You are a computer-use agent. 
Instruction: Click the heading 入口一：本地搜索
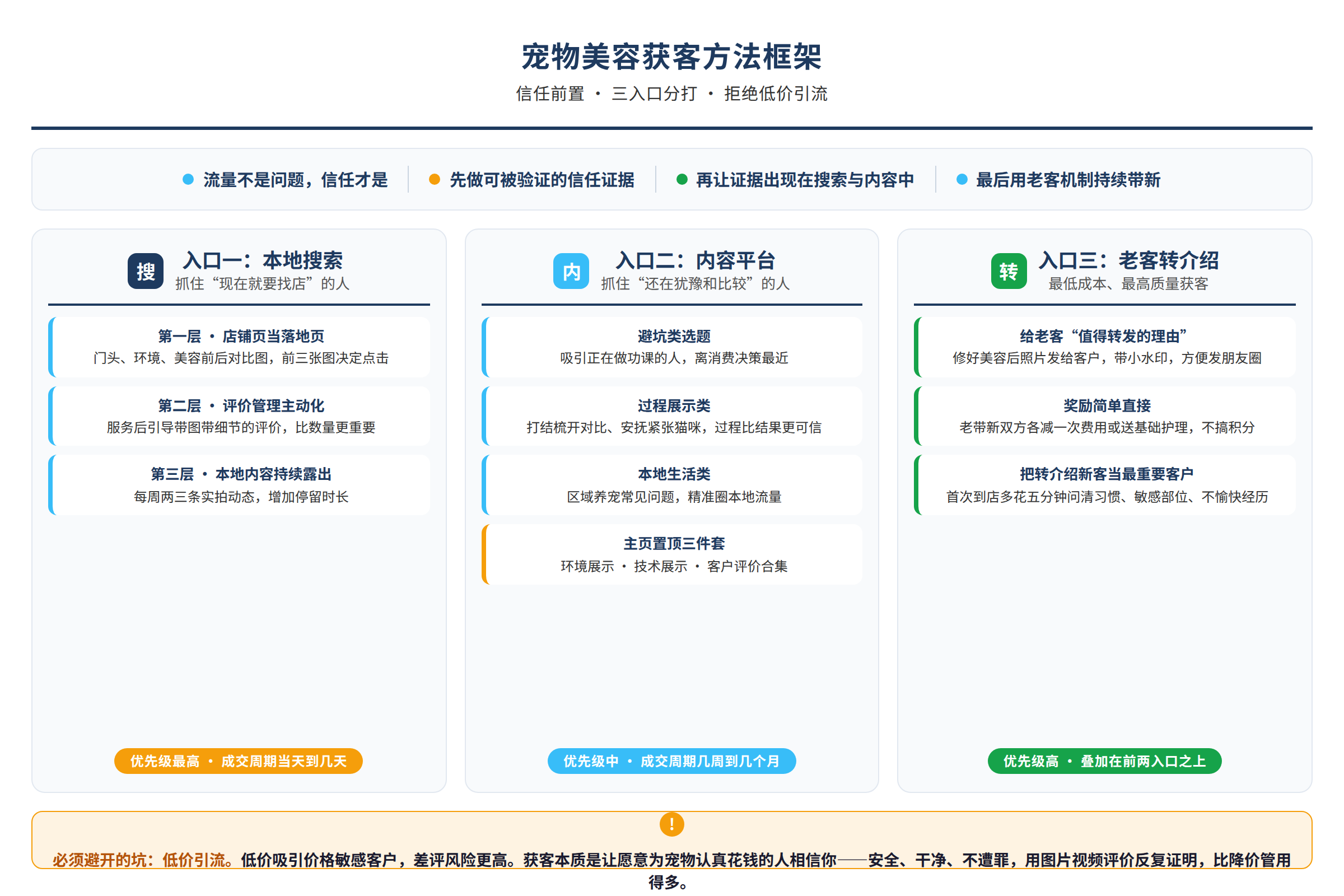tap(262, 260)
